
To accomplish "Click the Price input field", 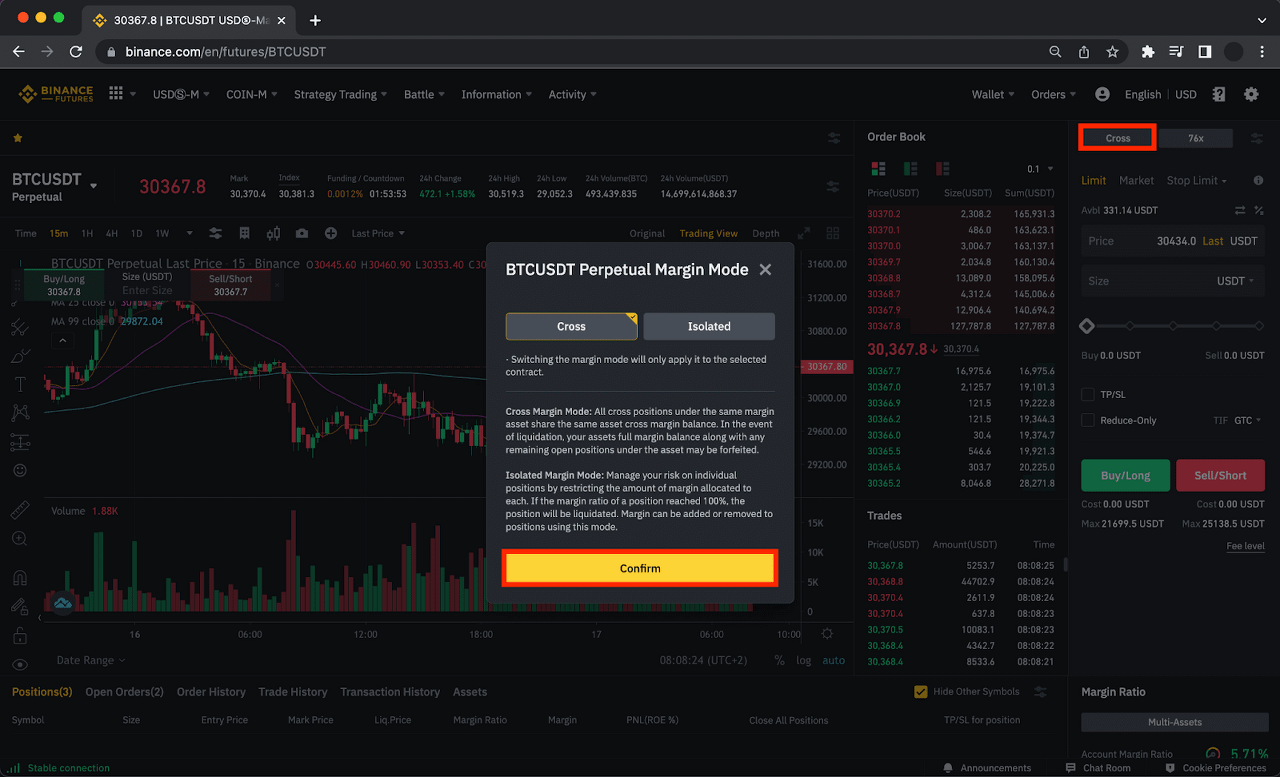I will point(1173,241).
